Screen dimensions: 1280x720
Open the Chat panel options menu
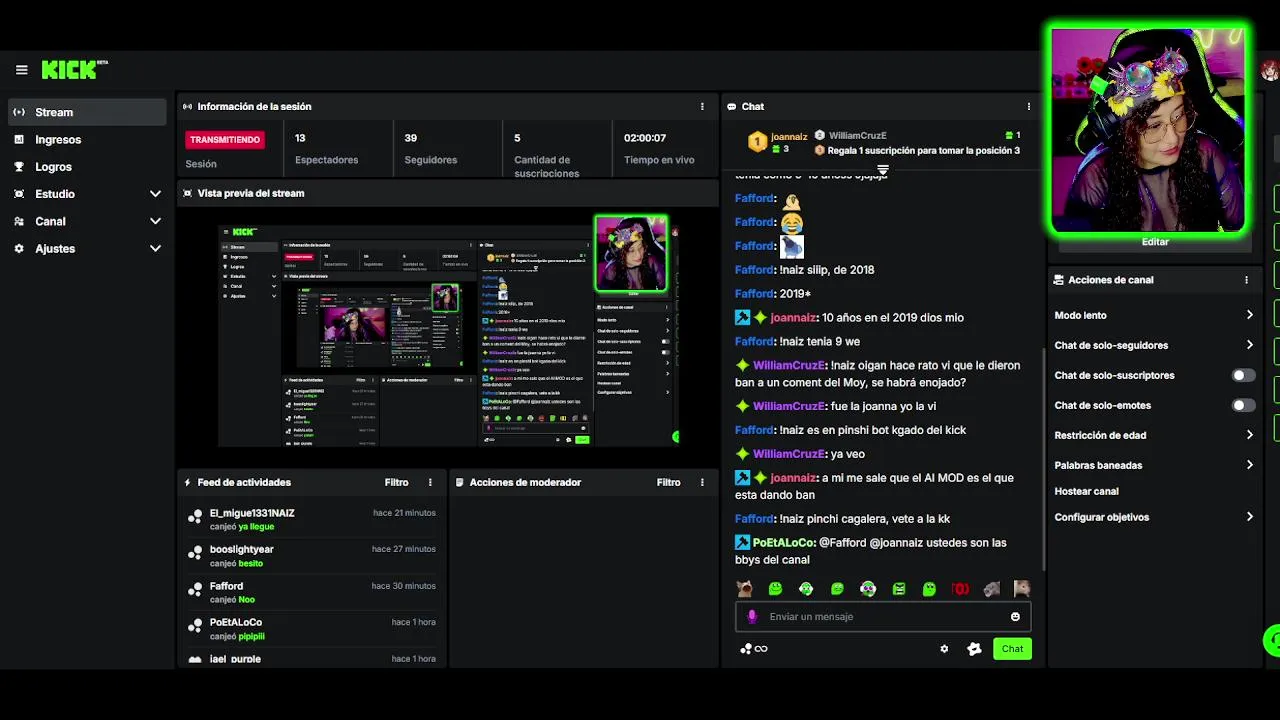(x=1028, y=106)
